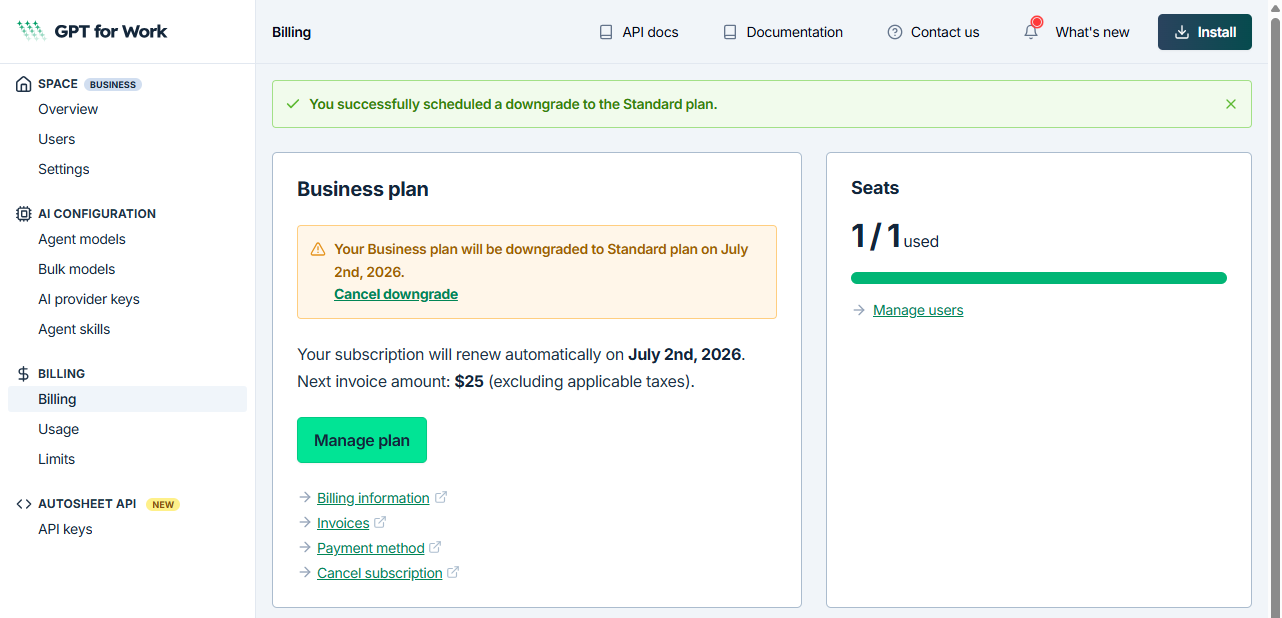Click the '1 / 1 used' seats count

pyautogui.click(x=895, y=237)
